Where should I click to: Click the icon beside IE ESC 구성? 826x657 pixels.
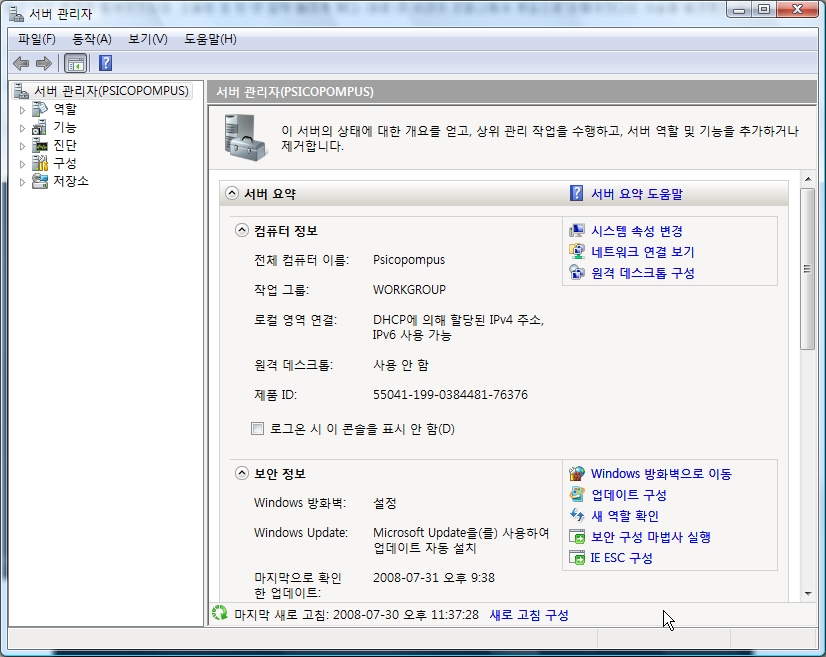click(x=577, y=558)
